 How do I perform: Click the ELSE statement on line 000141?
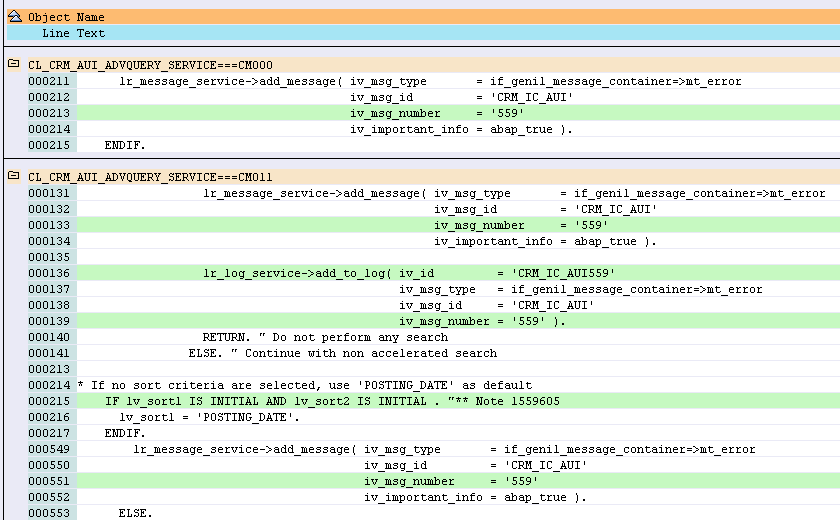coord(205,353)
